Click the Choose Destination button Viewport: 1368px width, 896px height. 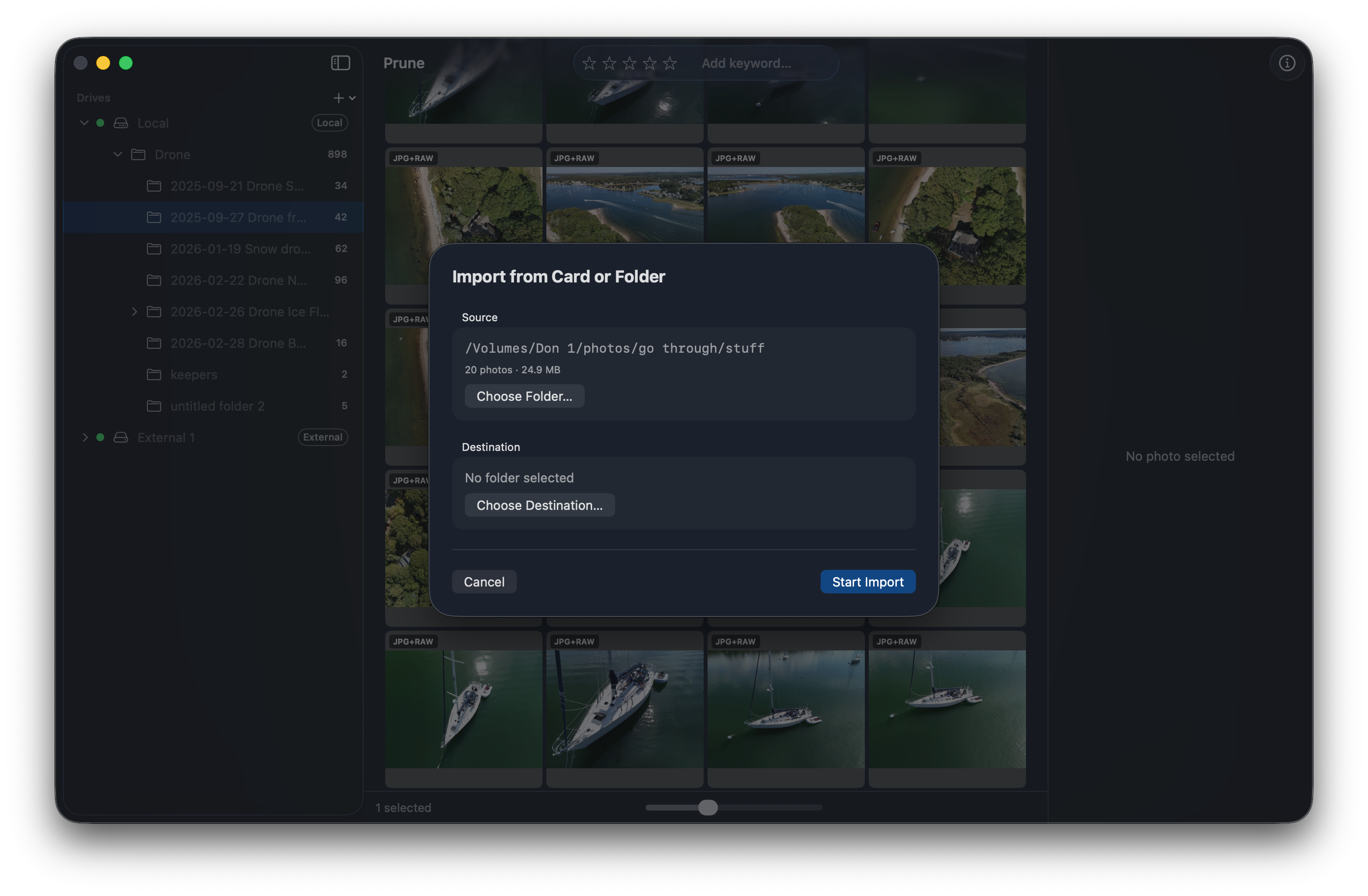click(539, 505)
